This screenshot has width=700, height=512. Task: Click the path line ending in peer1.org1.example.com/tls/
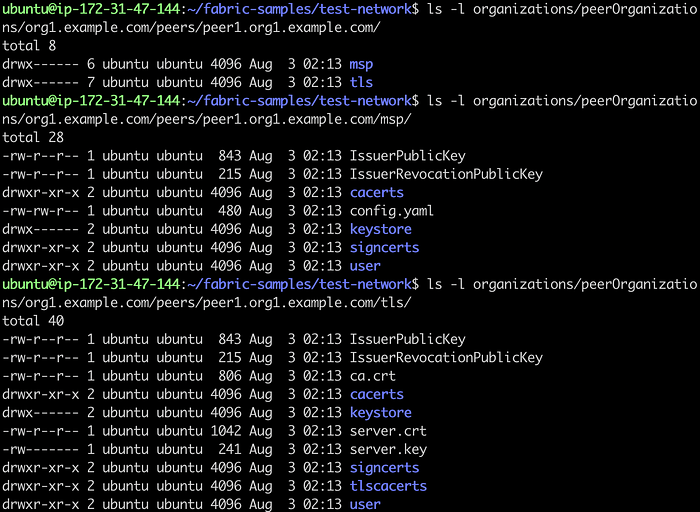click(207, 303)
